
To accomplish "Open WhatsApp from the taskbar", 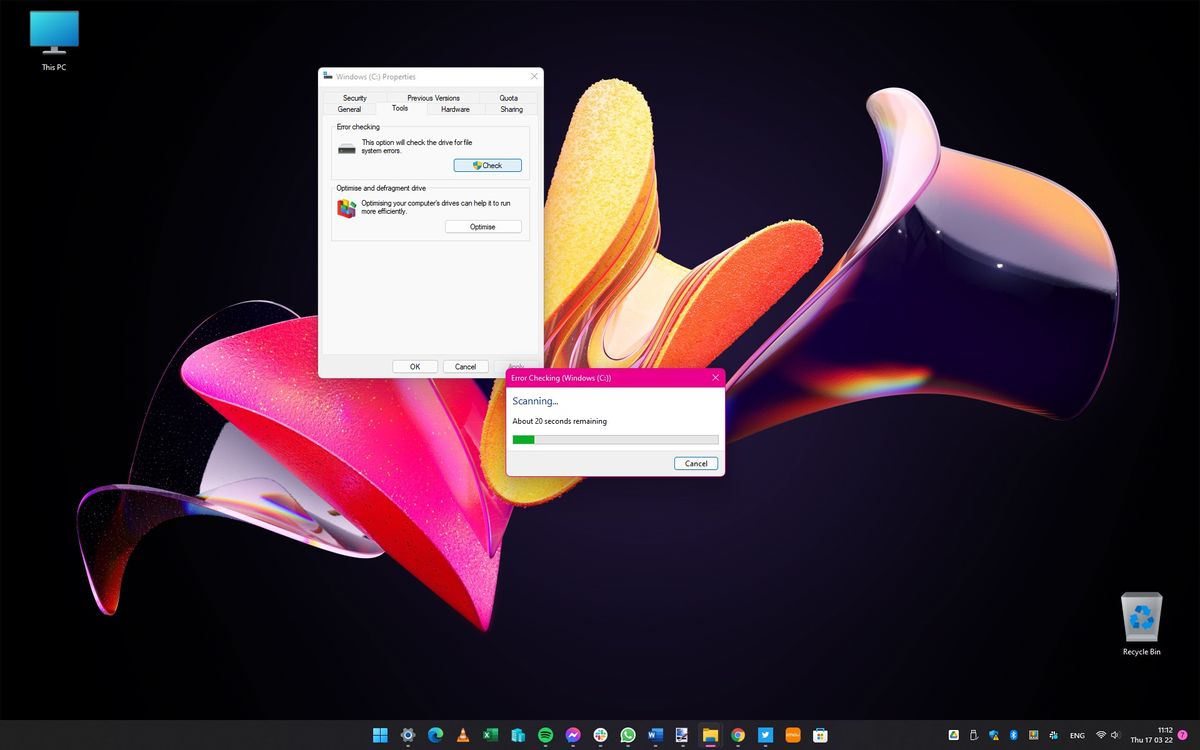I will tap(627, 735).
